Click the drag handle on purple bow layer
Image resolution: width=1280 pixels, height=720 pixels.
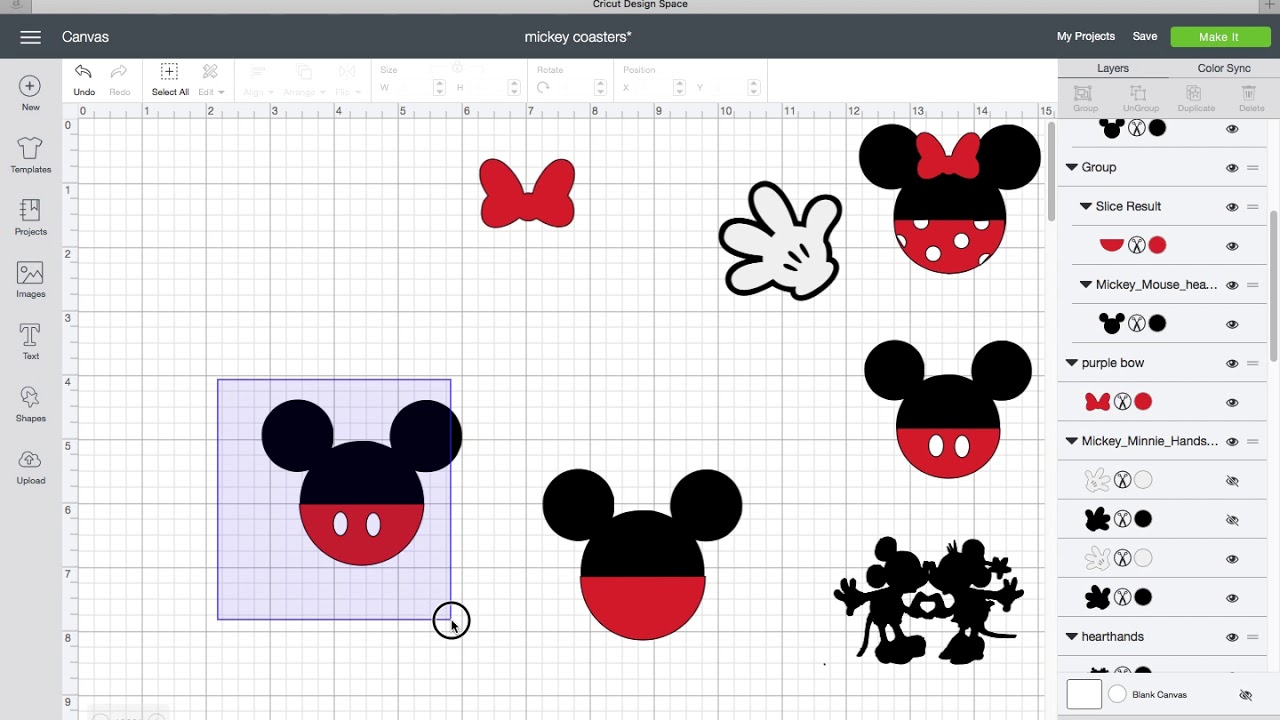[1253, 363]
